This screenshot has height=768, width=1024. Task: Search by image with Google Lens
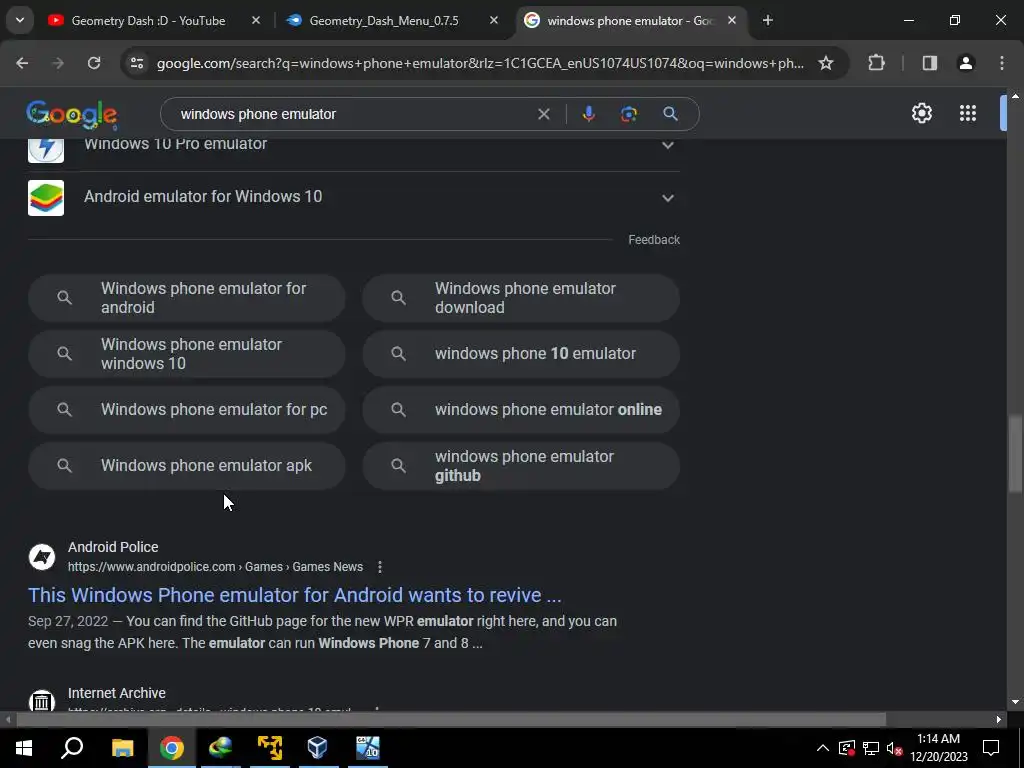pos(628,114)
